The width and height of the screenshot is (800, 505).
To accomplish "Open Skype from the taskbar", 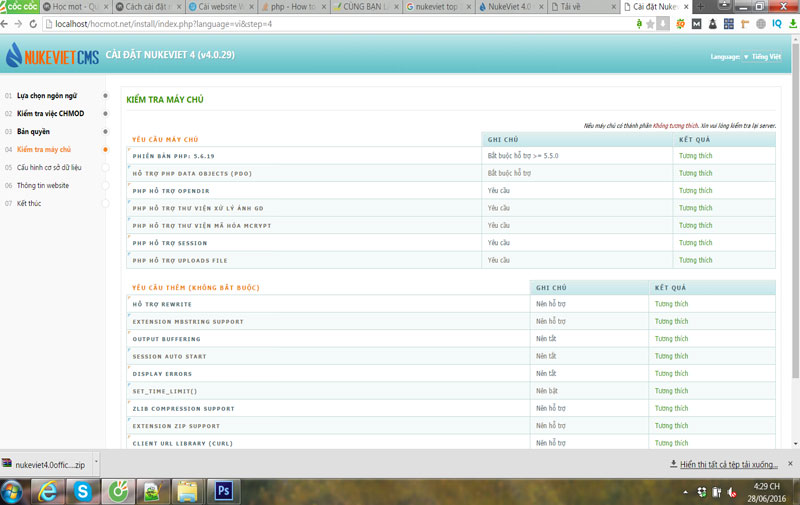I will click(x=83, y=491).
